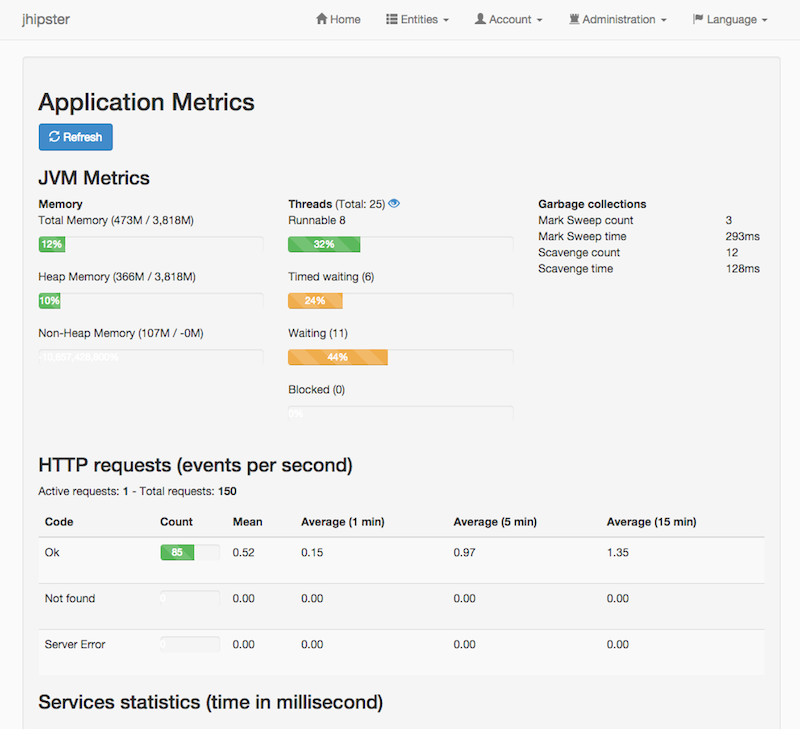Screen dimensions: 800x729
Task: Click the list icon beside Entities
Action: [x=392, y=19]
